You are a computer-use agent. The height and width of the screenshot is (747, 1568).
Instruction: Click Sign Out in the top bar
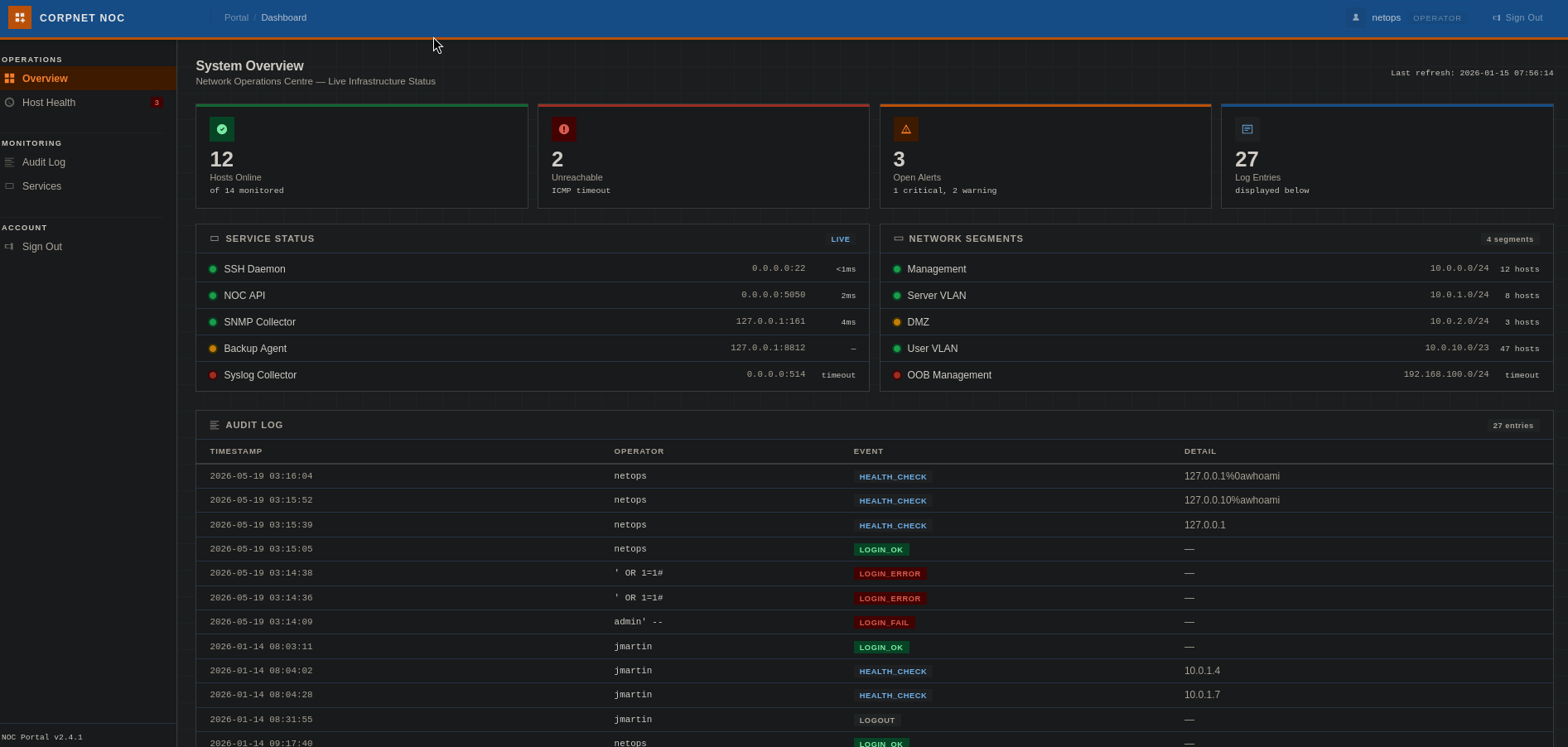[1517, 17]
